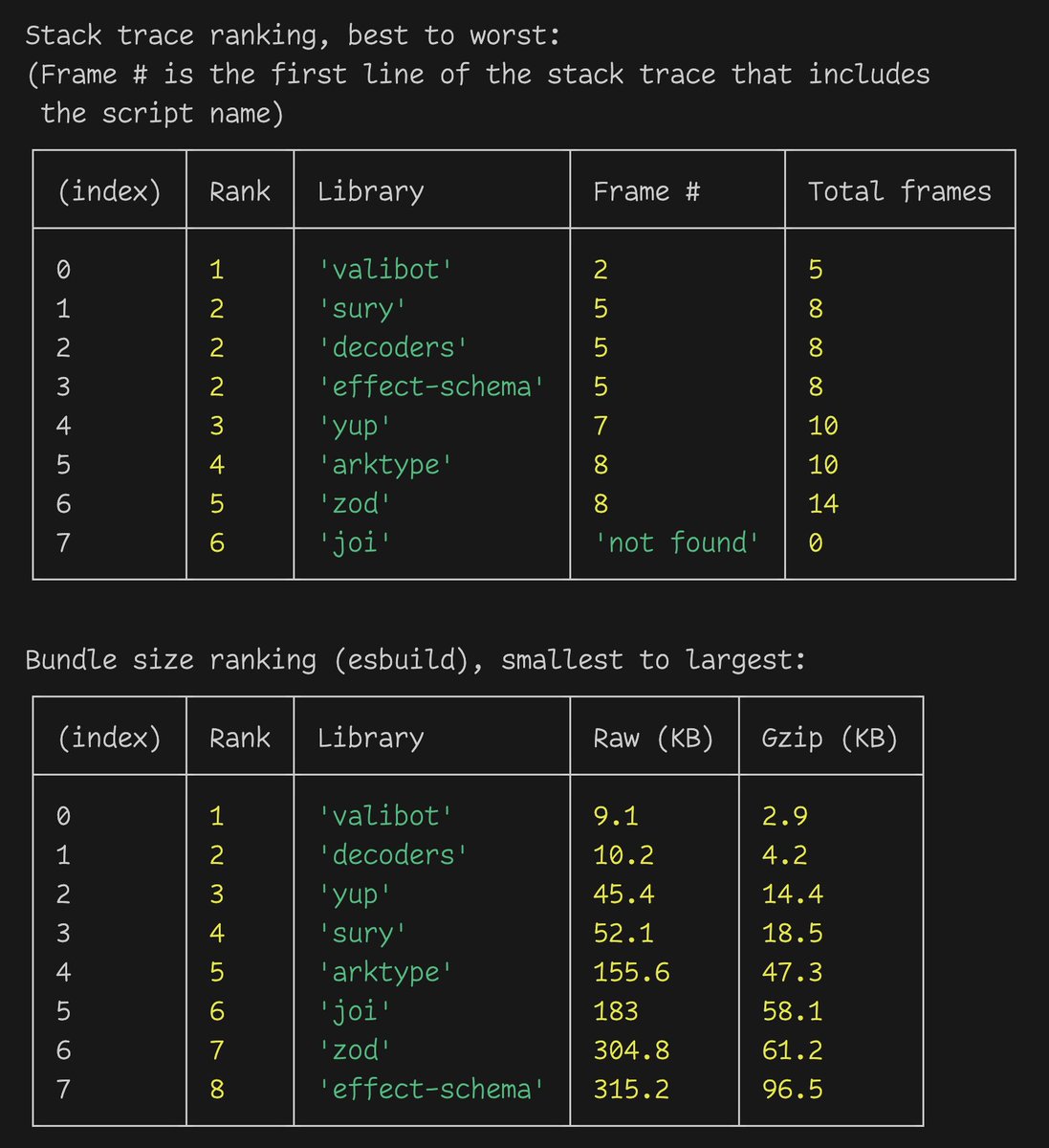The image size is (1049, 1148).
Task: Click 'sury' in the stack trace table
Action: 362,309
